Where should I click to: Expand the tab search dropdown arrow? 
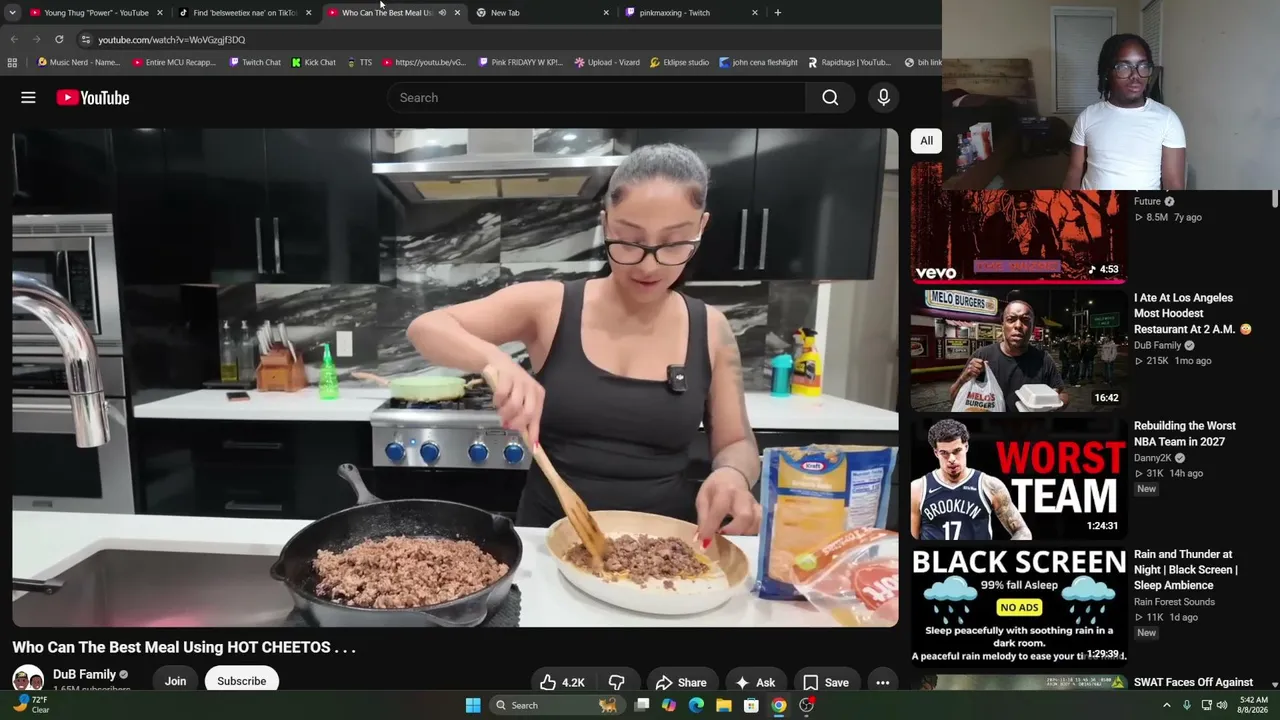pos(12,13)
